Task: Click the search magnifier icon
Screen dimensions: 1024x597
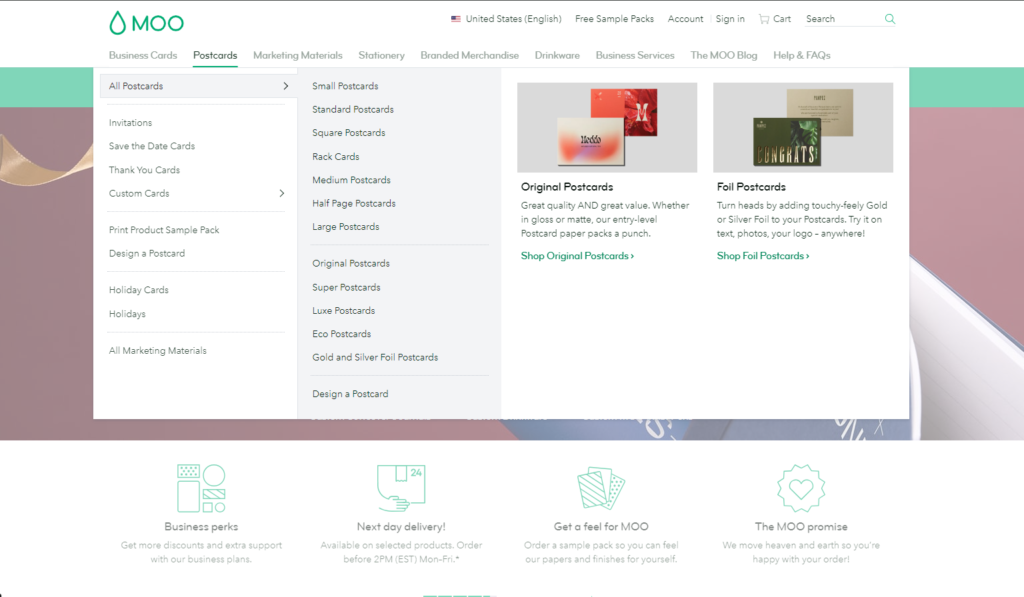Action: (x=890, y=19)
